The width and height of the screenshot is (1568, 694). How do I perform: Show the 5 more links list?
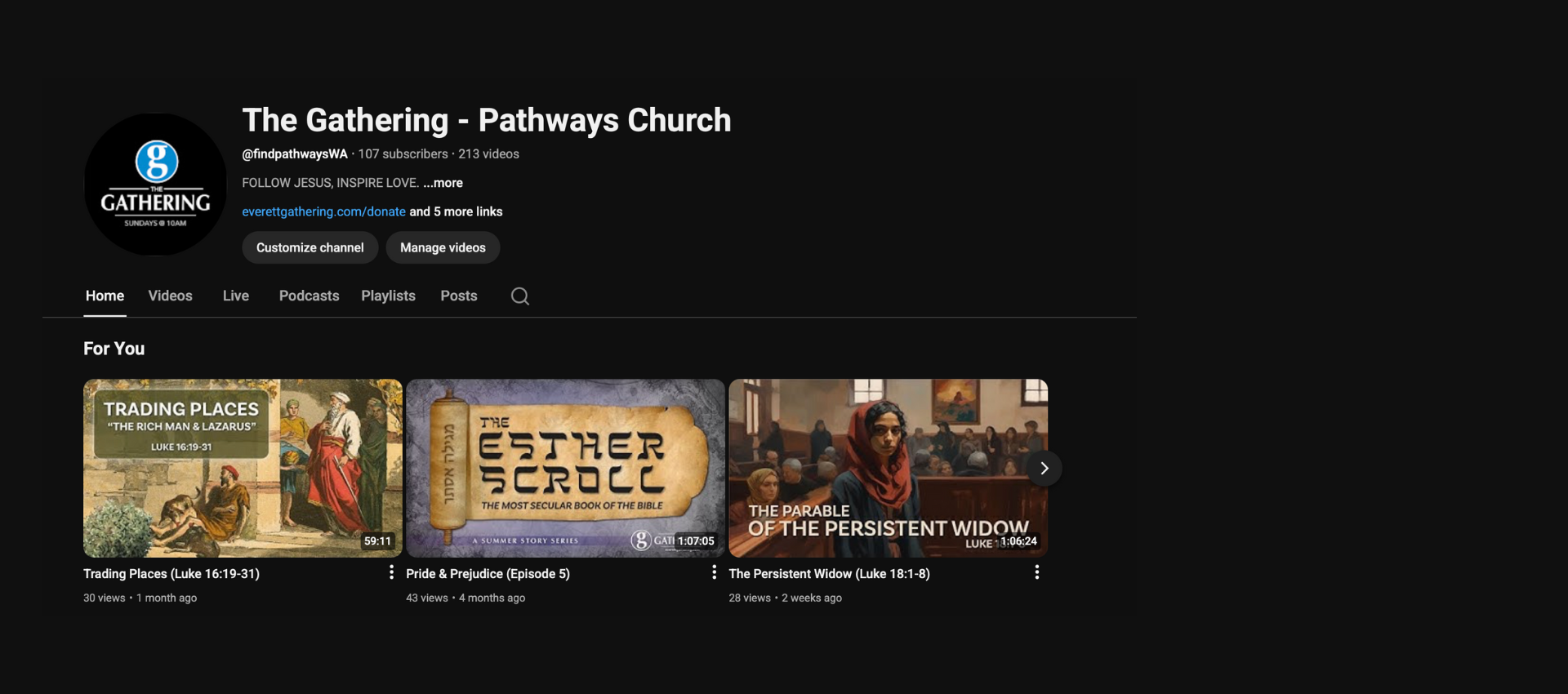[456, 211]
